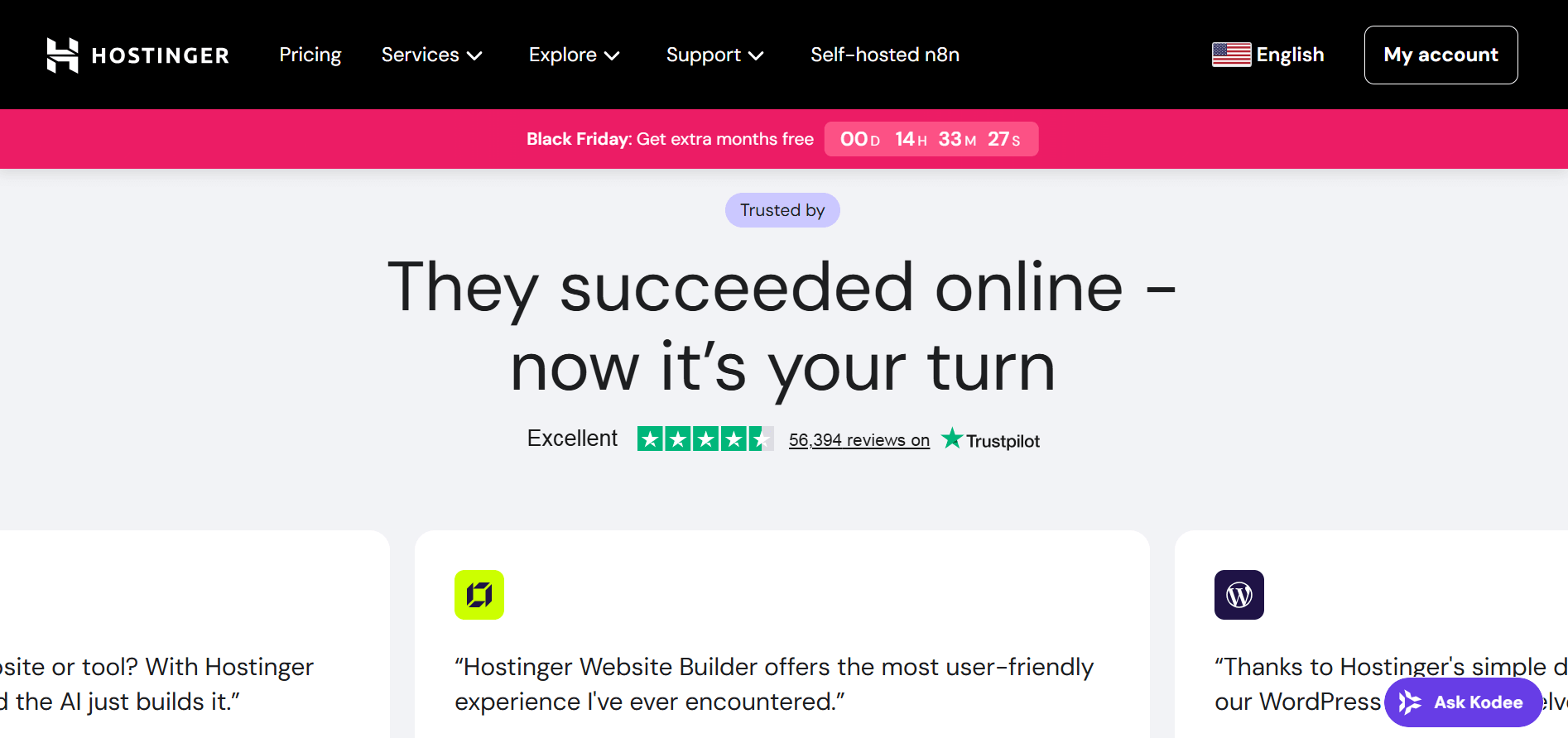Expand the Explore chevron arrow
Image resolution: width=1568 pixels, height=738 pixels.
(612, 56)
